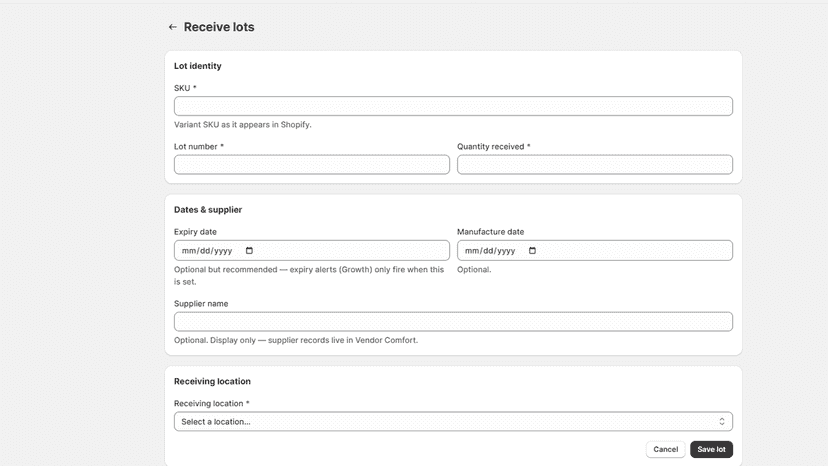Click the 'Variant SKU as it appears in Shopify' hint
The height and width of the screenshot is (466, 828).
pyautogui.click(x=243, y=125)
